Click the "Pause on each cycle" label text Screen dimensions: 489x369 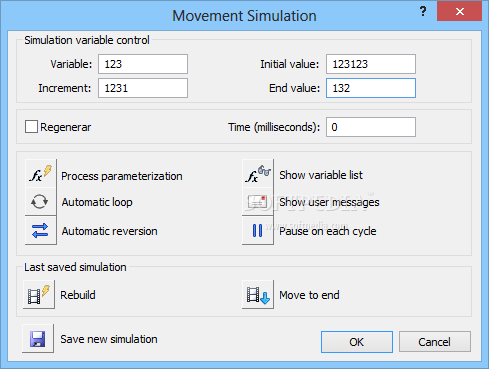328,231
